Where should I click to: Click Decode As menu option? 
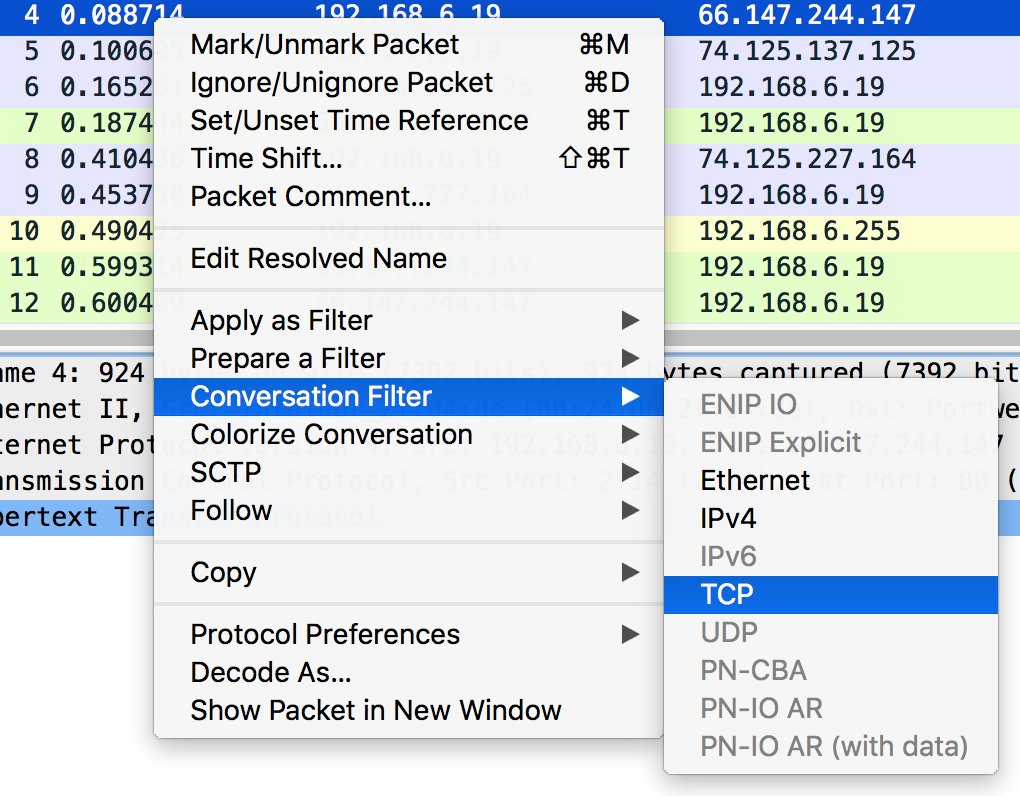click(270, 673)
